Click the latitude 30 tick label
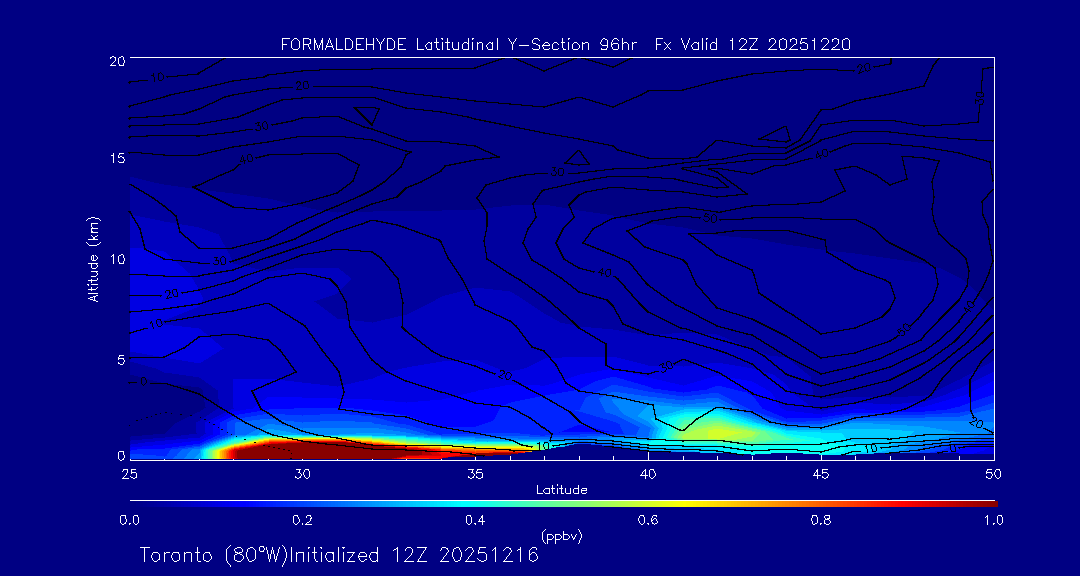This screenshot has width=1080, height=576. point(302,473)
